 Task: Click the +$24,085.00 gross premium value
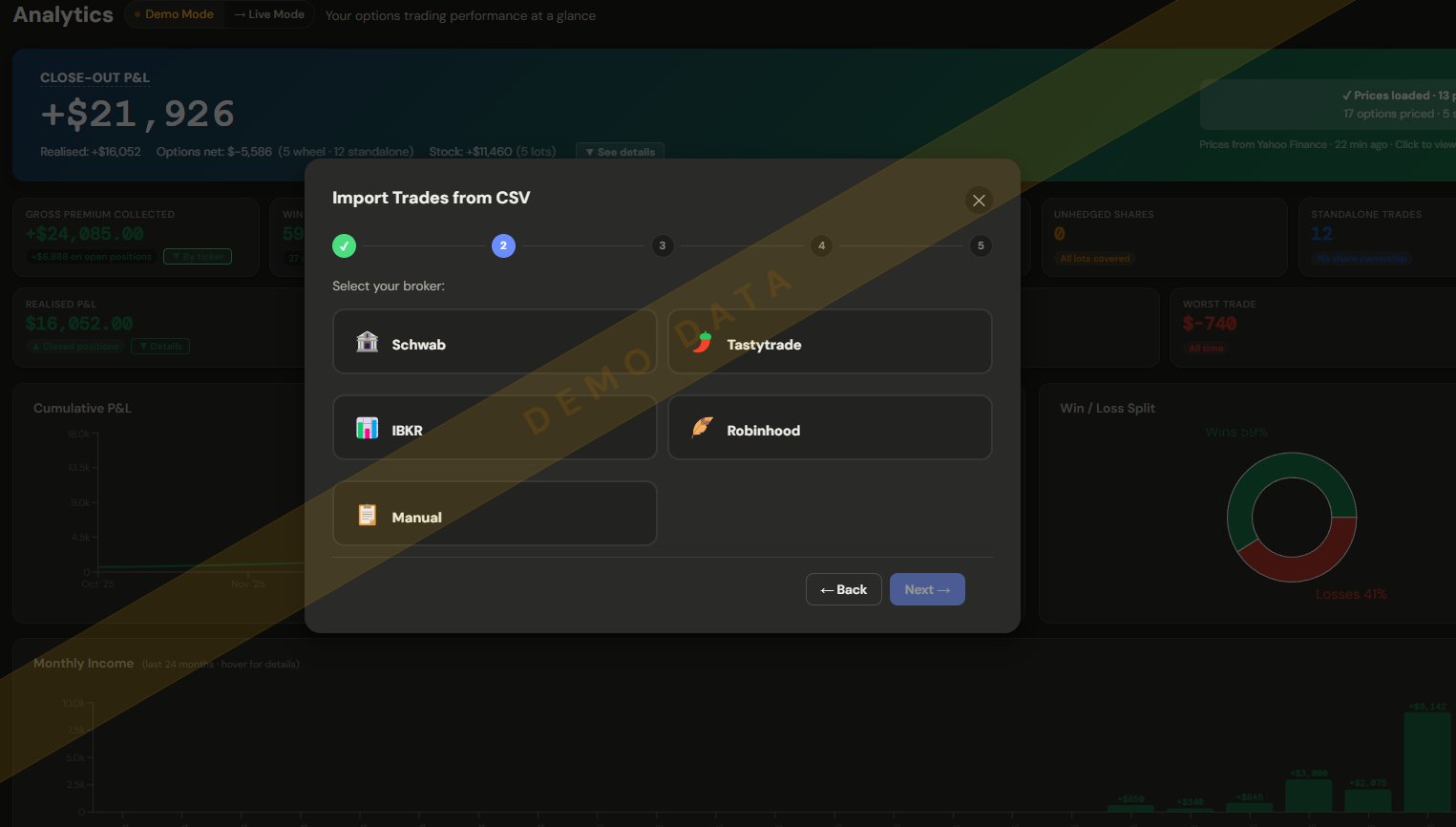click(85, 233)
